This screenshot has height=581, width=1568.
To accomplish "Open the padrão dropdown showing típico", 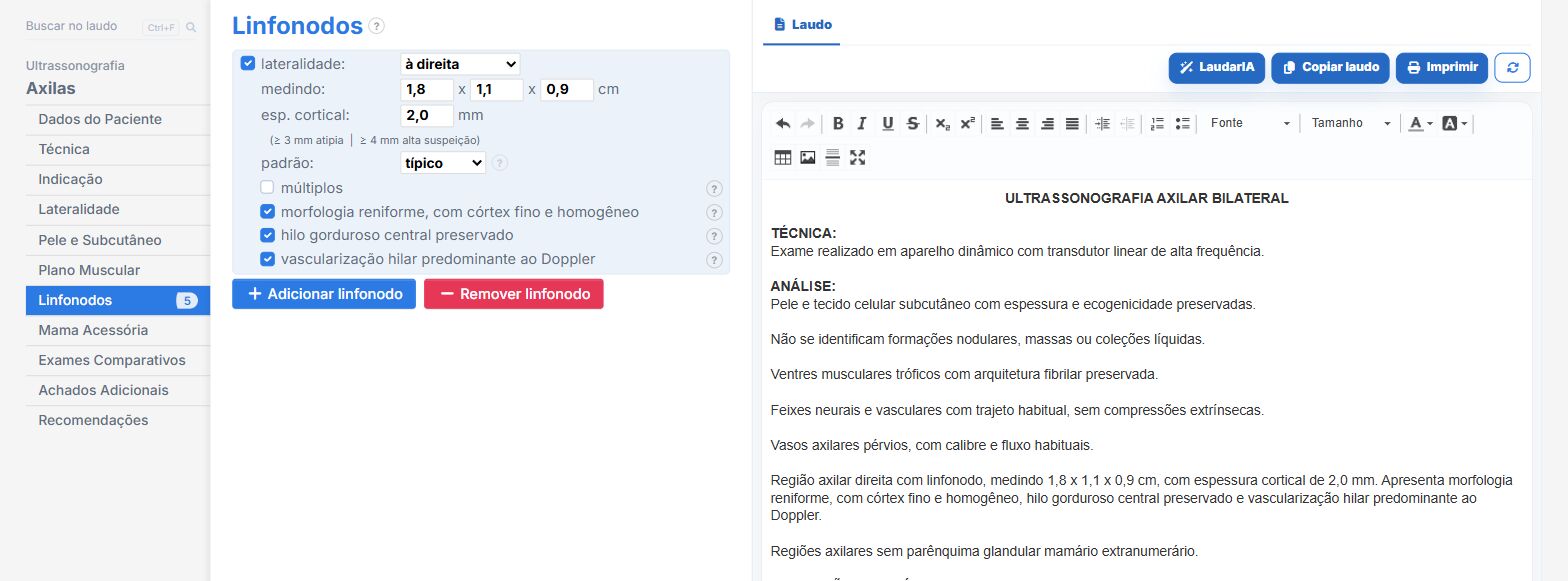I will [x=443, y=163].
